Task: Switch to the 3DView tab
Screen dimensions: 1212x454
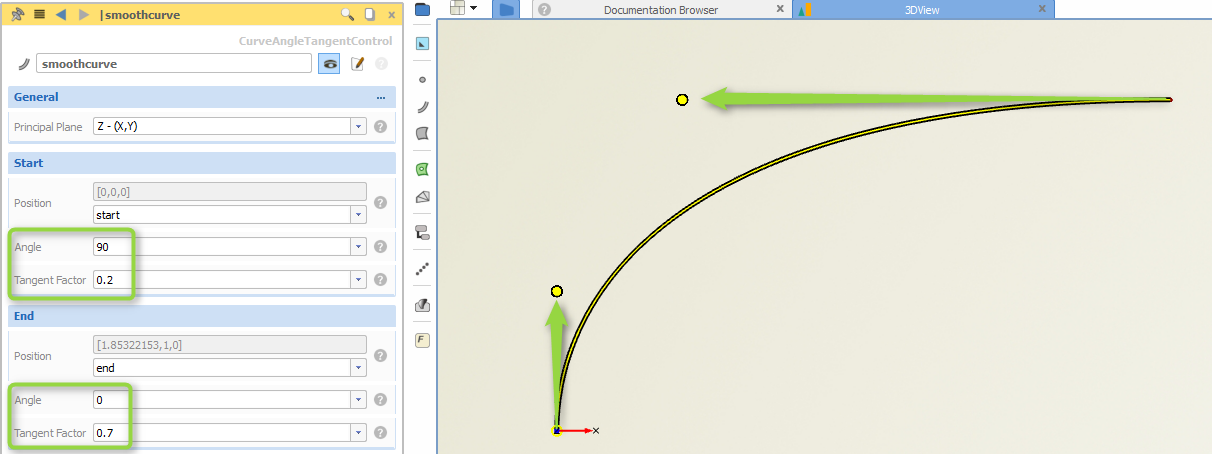Action: [921, 10]
